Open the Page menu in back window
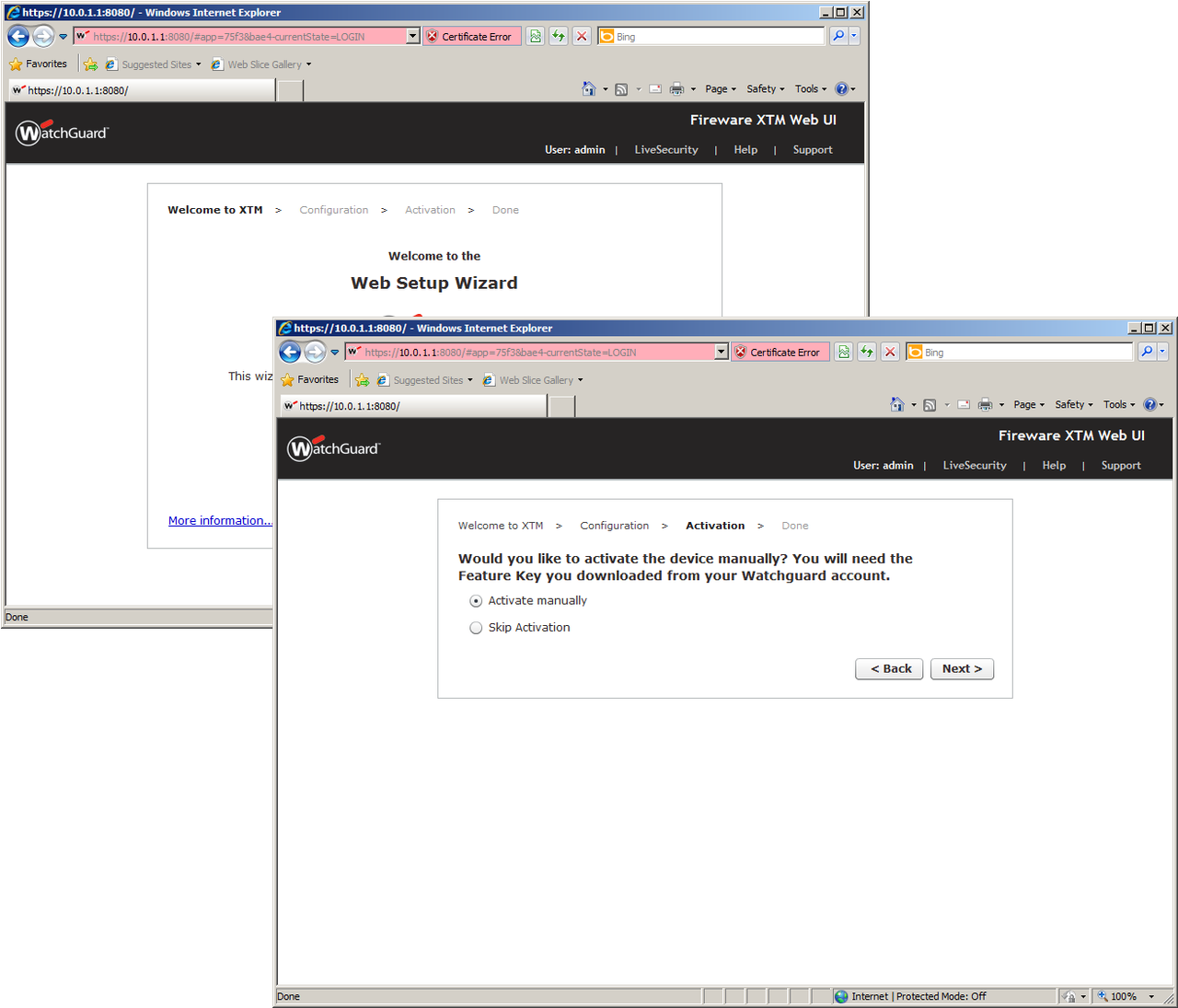 (721, 89)
